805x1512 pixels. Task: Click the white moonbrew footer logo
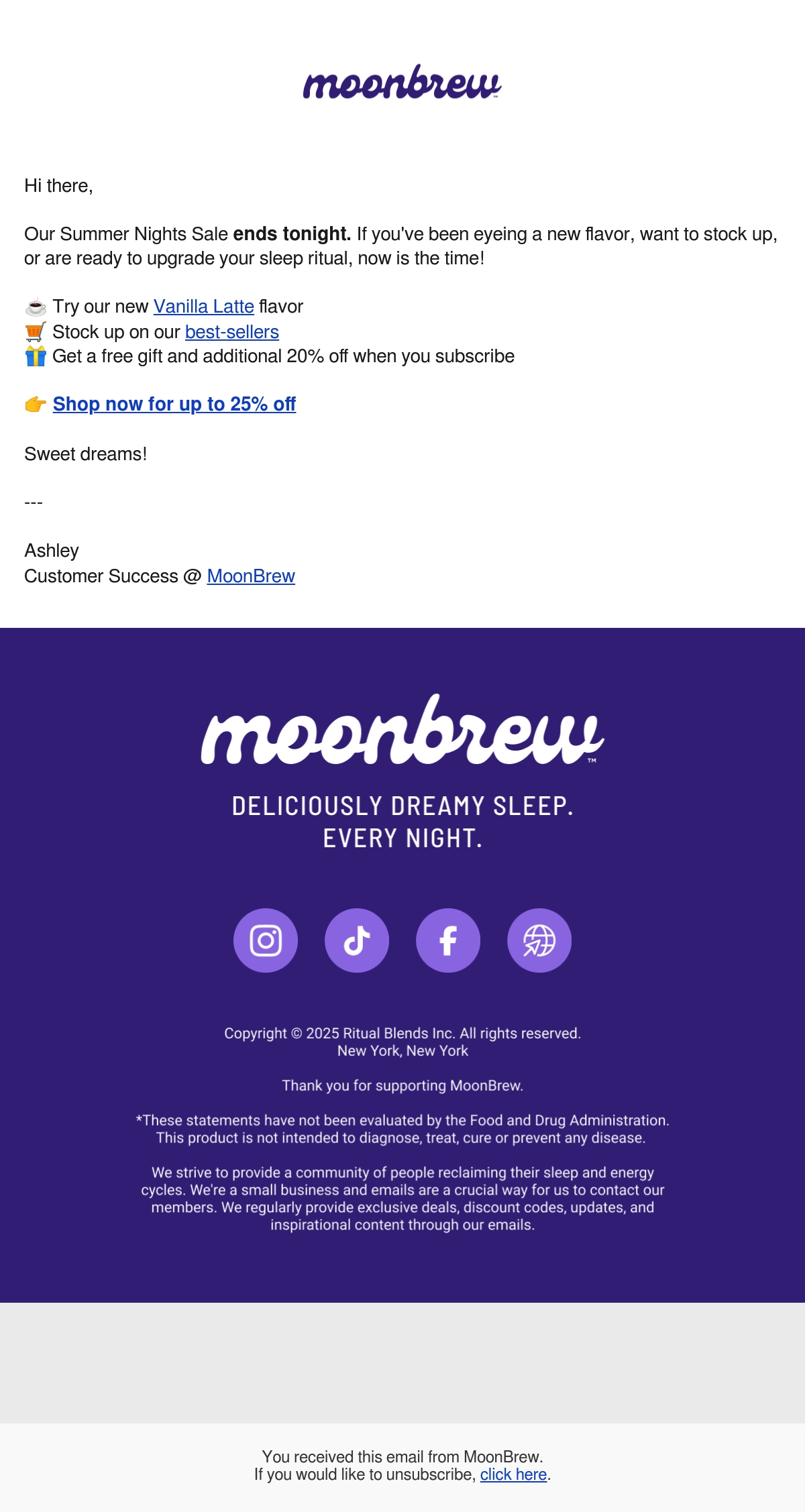402,730
